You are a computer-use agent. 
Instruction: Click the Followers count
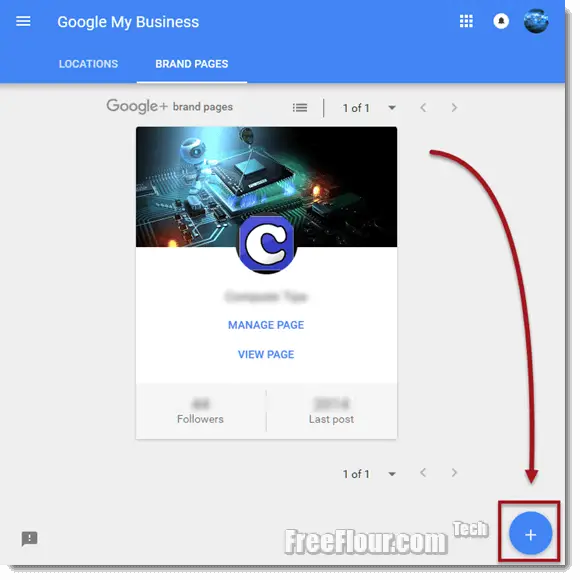coord(200,411)
